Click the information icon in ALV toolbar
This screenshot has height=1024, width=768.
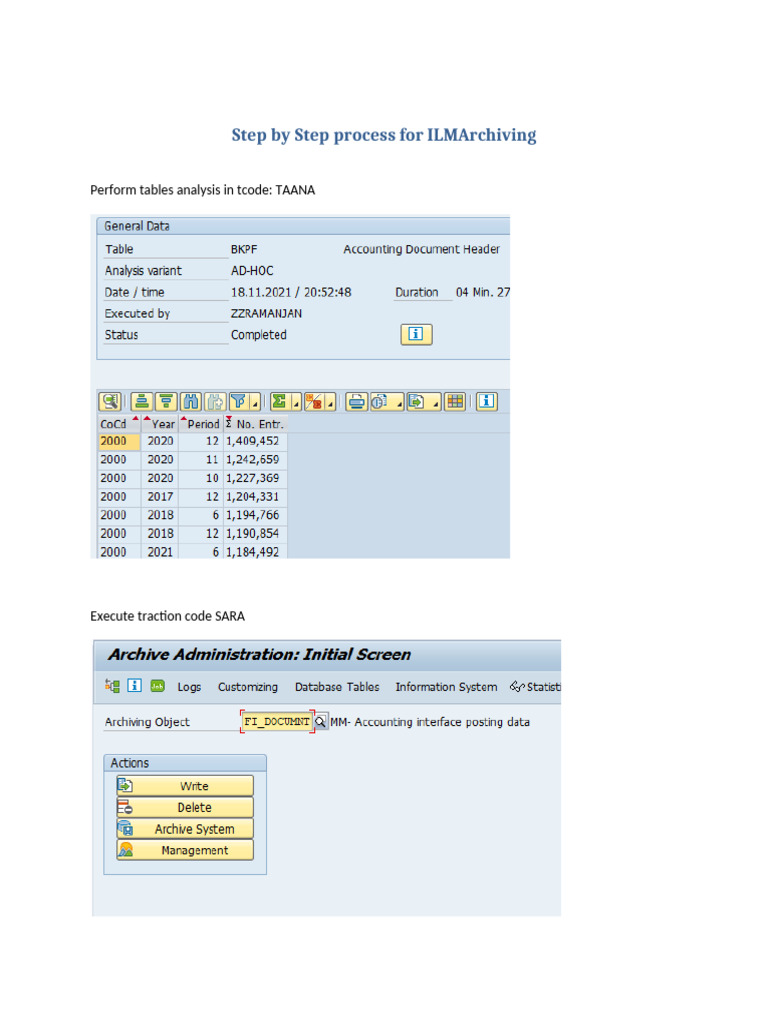(487, 402)
